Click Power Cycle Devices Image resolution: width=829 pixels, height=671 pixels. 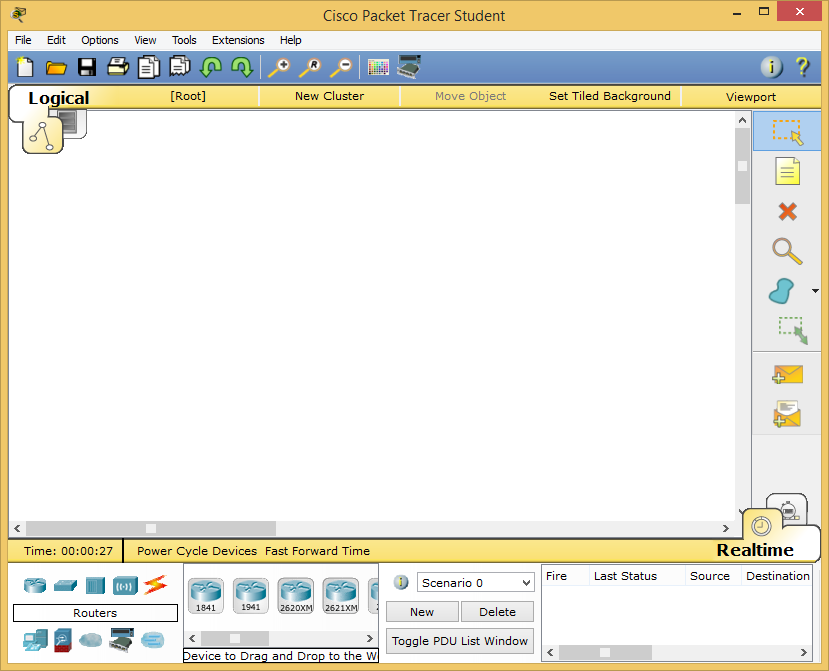pos(197,551)
